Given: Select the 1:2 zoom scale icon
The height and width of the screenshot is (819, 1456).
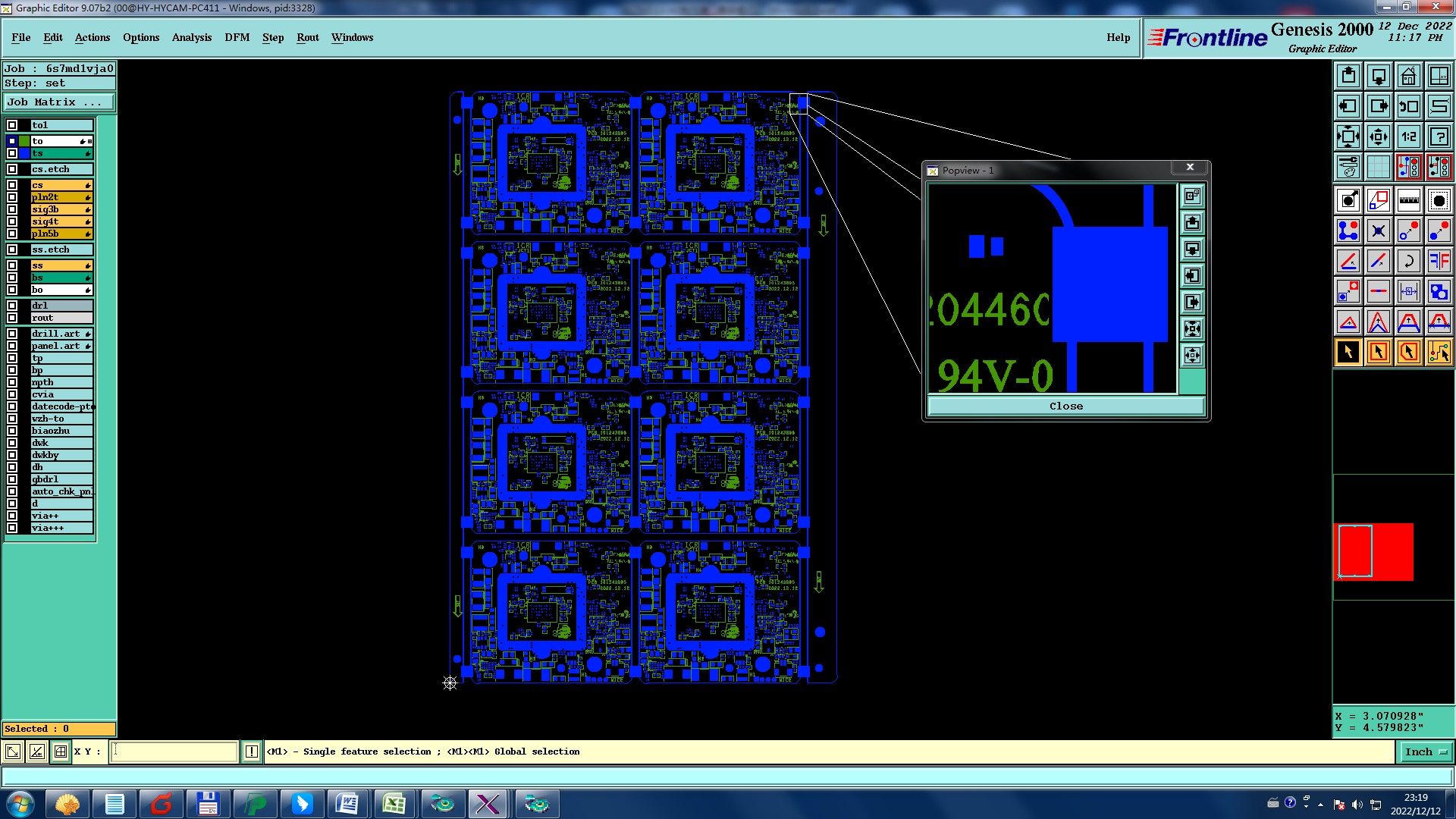Looking at the screenshot, I should (x=1408, y=136).
